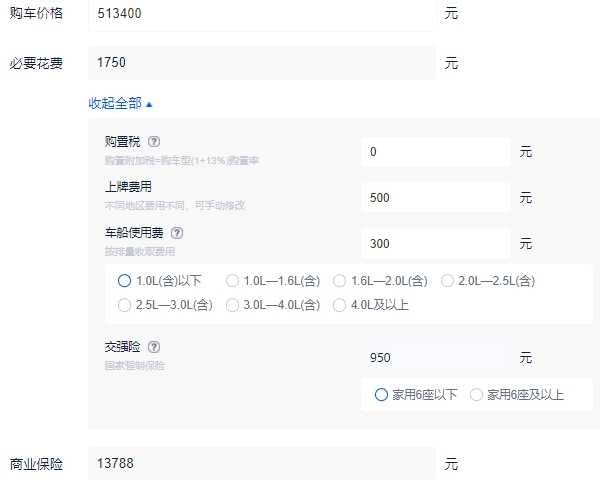Image resolution: width=600 pixels, height=480 pixels.
Task: Click the 交强险 amount field showing 950
Action: [435, 357]
